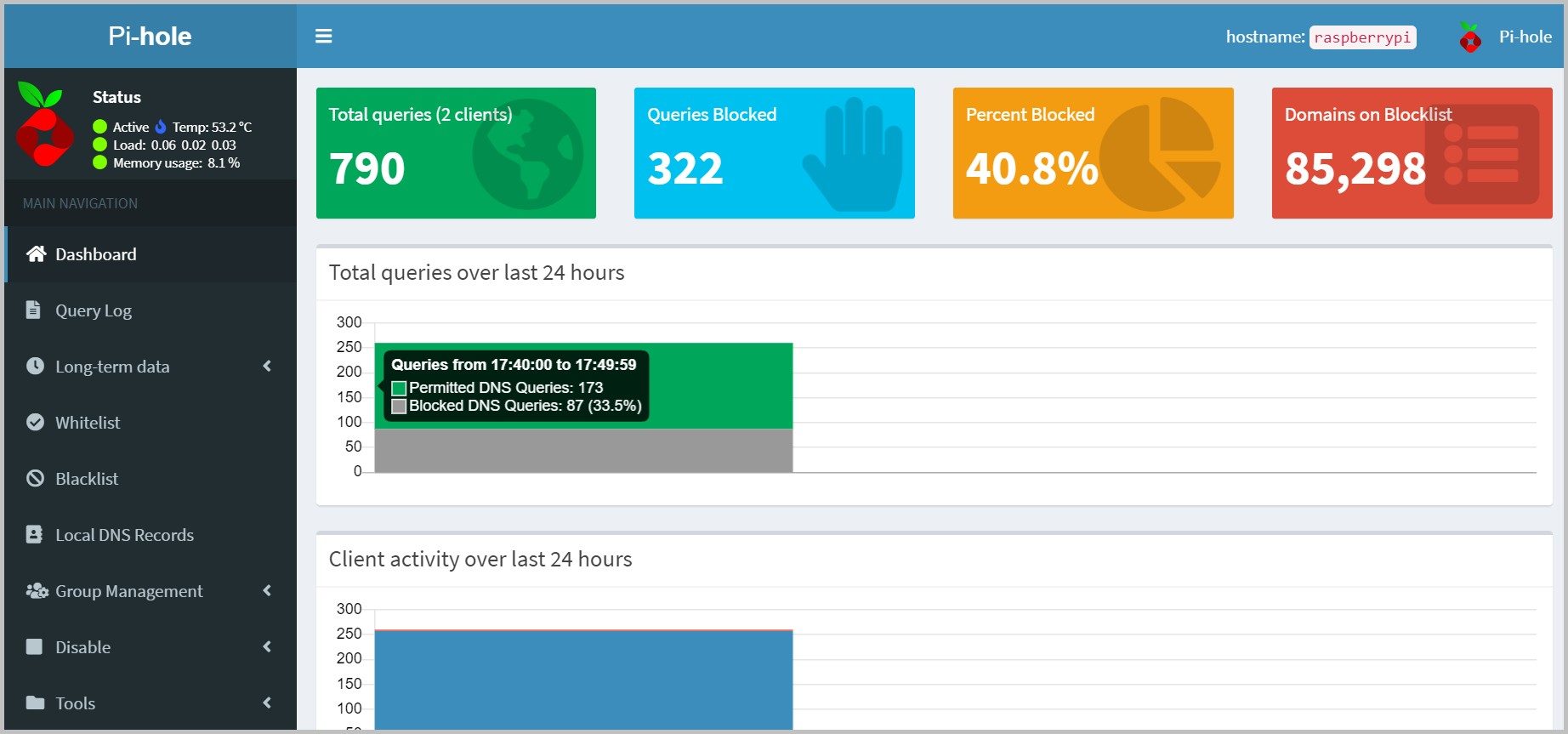
Task: Click the Pi-hole raspberry logo in the sidebar
Action: (43, 125)
